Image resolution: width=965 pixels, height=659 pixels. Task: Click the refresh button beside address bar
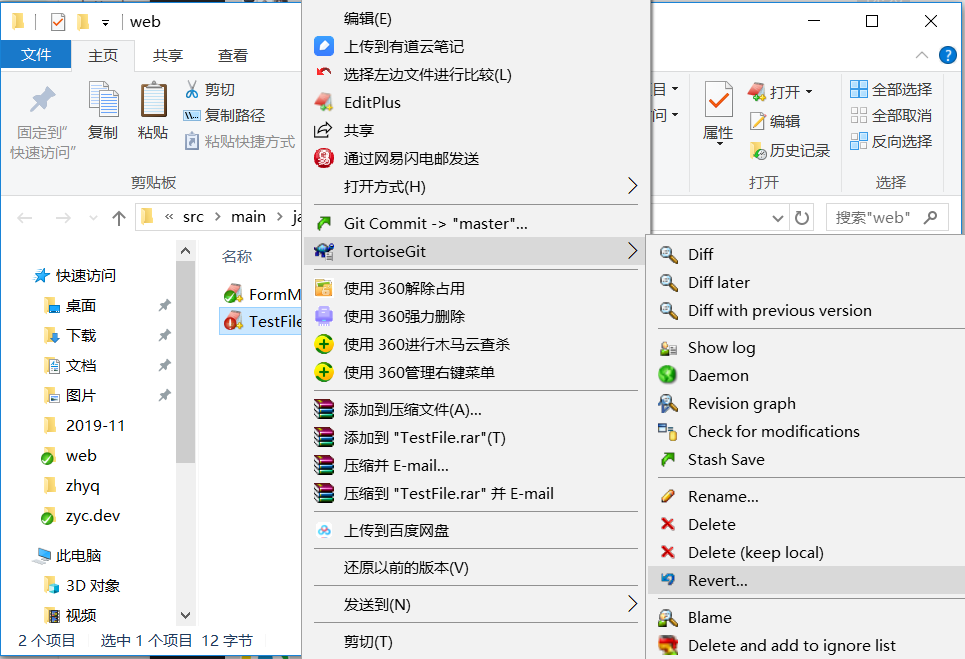tap(801, 218)
